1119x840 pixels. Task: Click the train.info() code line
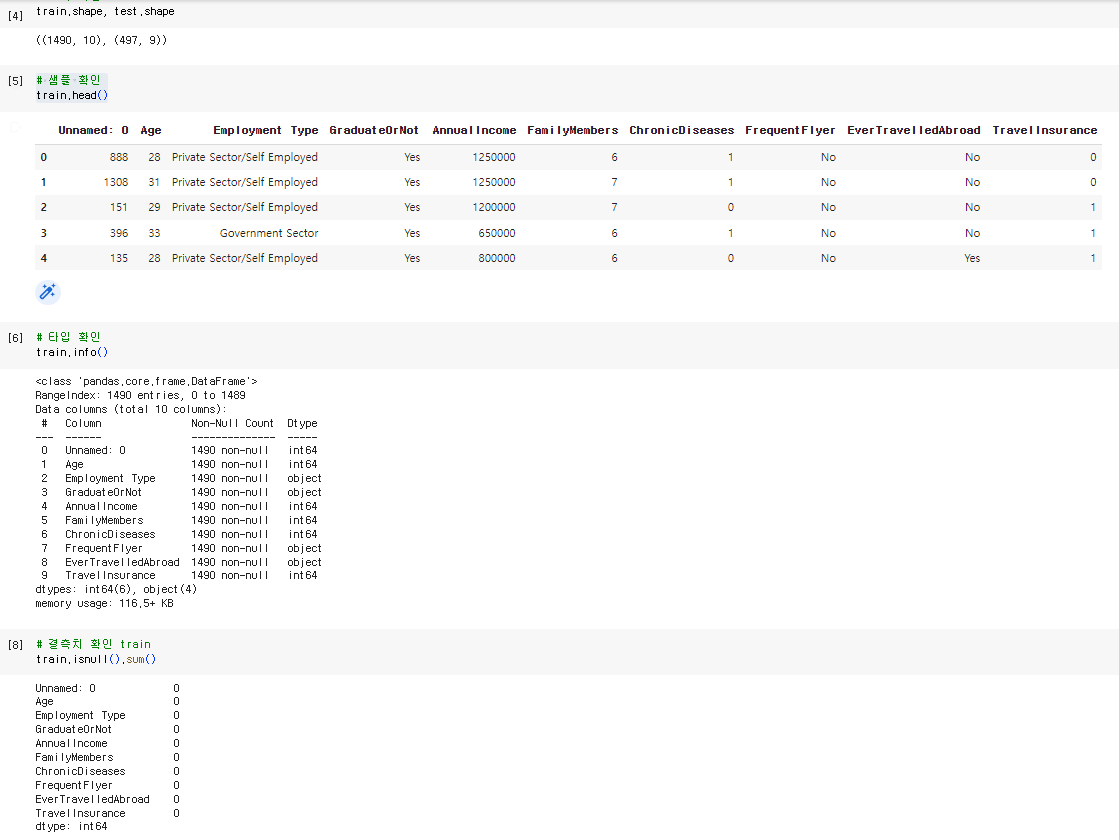coord(71,353)
